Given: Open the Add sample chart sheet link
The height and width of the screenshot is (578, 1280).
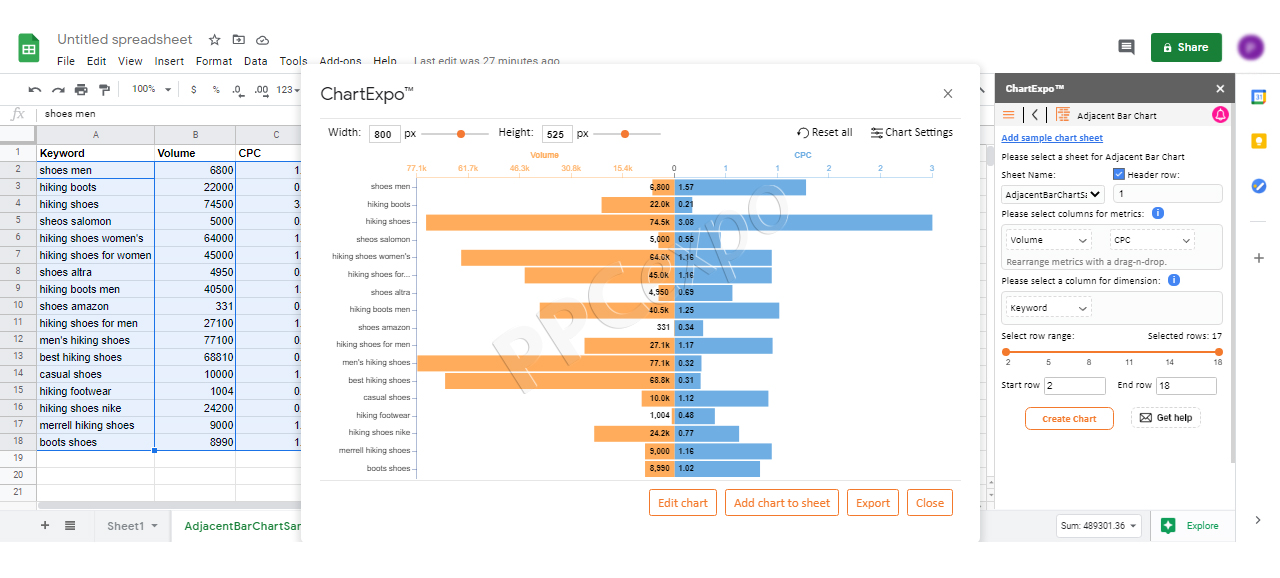Looking at the screenshot, I should pos(1052,138).
